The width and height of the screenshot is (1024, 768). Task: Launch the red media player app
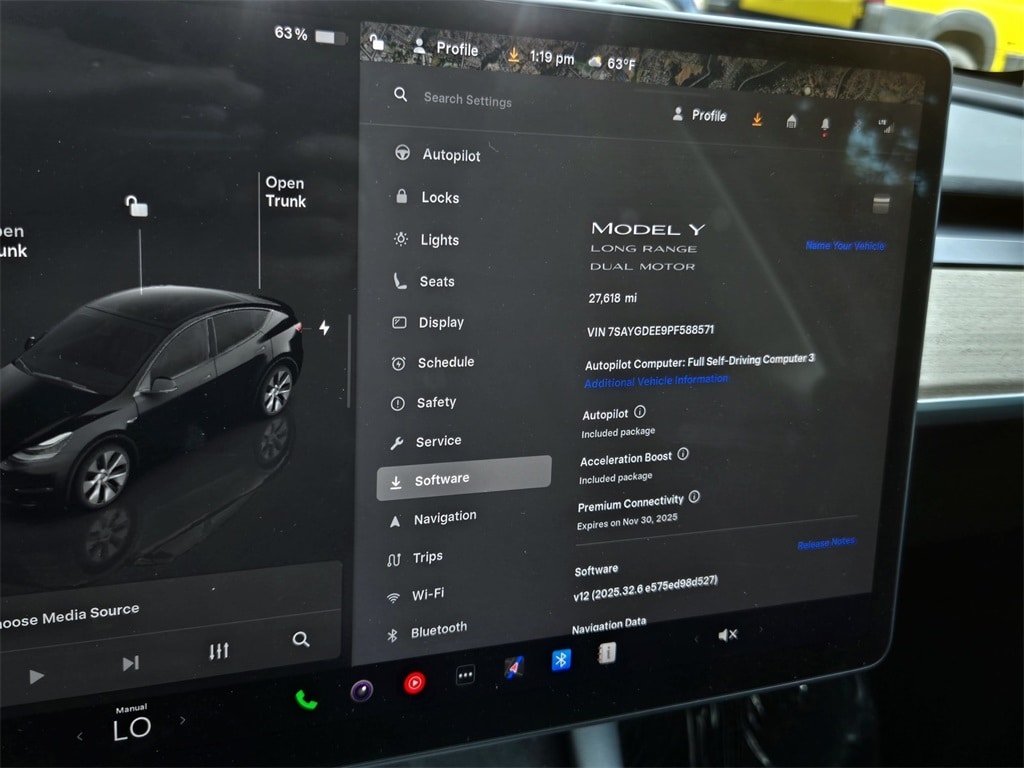click(x=414, y=683)
